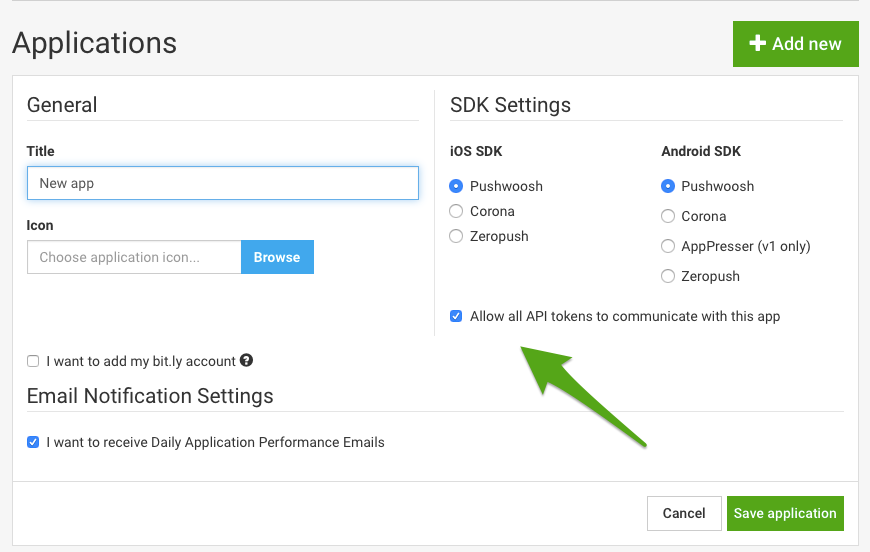Enable the bit.ly account checkbox
The height and width of the screenshot is (552, 870).
[33, 361]
